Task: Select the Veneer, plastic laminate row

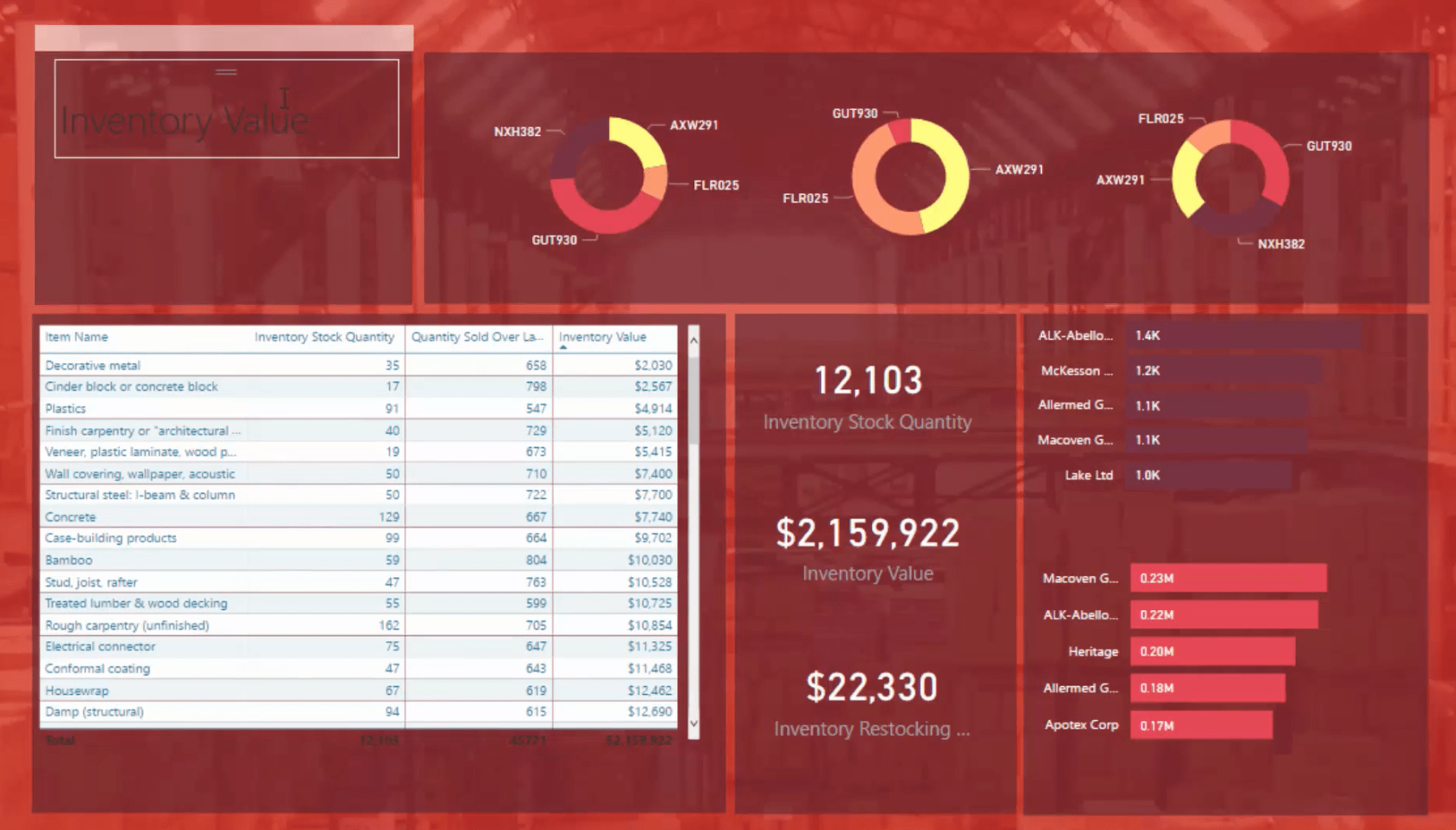Action: coord(359,451)
